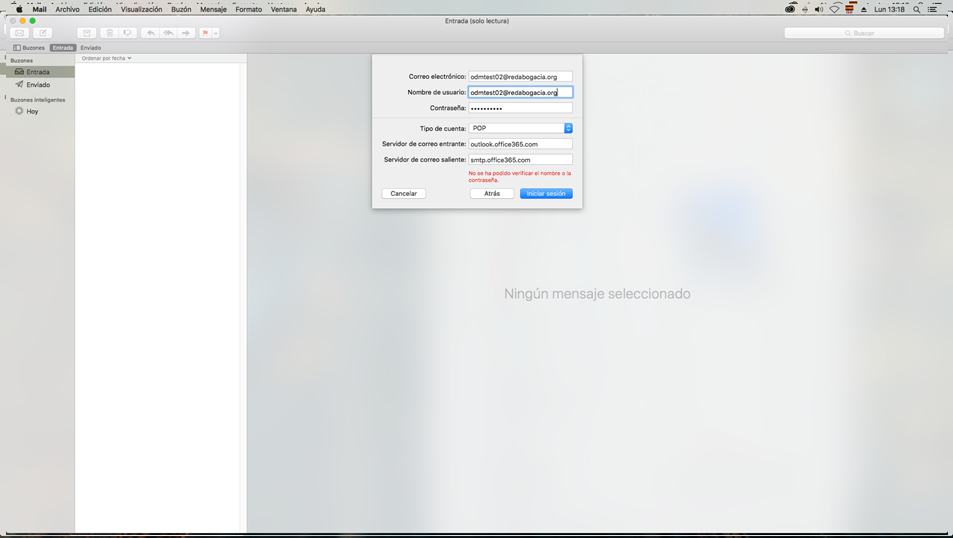Switch to Enviado in favorites bar

(x=91, y=48)
